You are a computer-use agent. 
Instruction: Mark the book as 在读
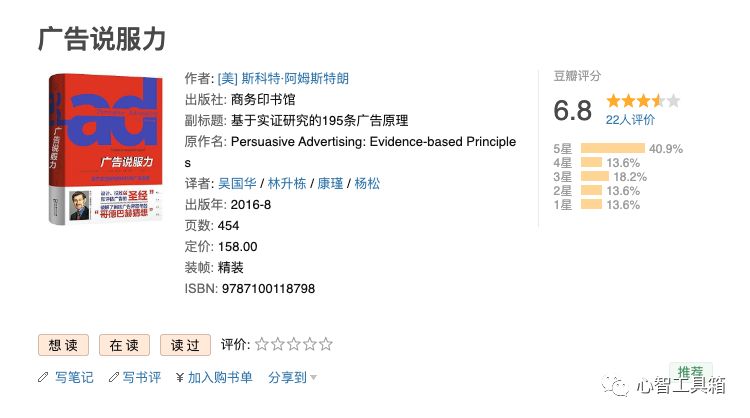[x=125, y=345]
